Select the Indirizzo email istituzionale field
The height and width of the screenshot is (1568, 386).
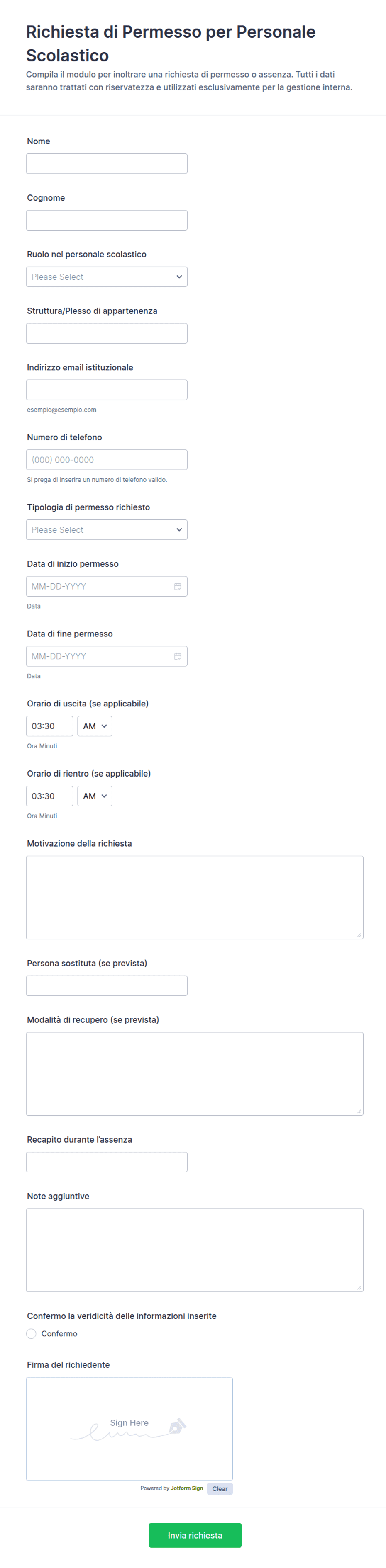pos(107,390)
